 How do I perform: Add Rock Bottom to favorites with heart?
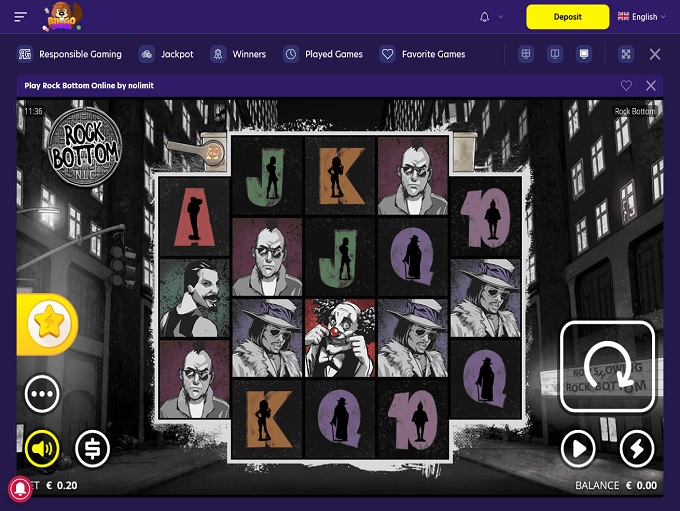click(626, 86)
